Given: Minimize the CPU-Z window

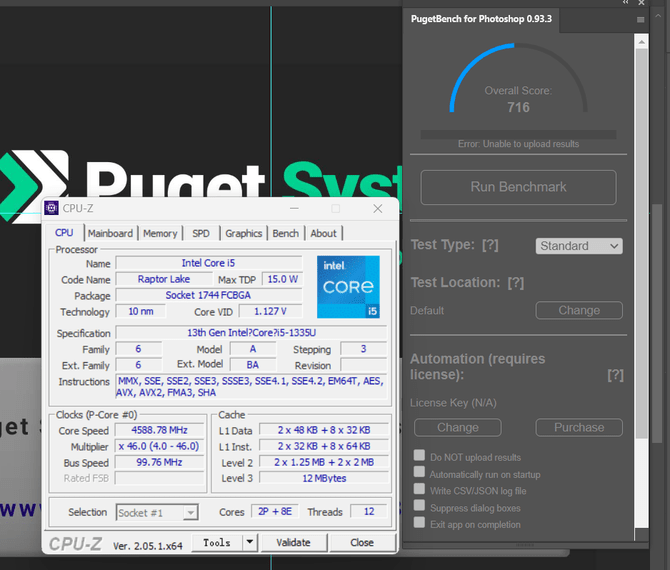Looking at the screenshot, I should (x=292, y=209).
